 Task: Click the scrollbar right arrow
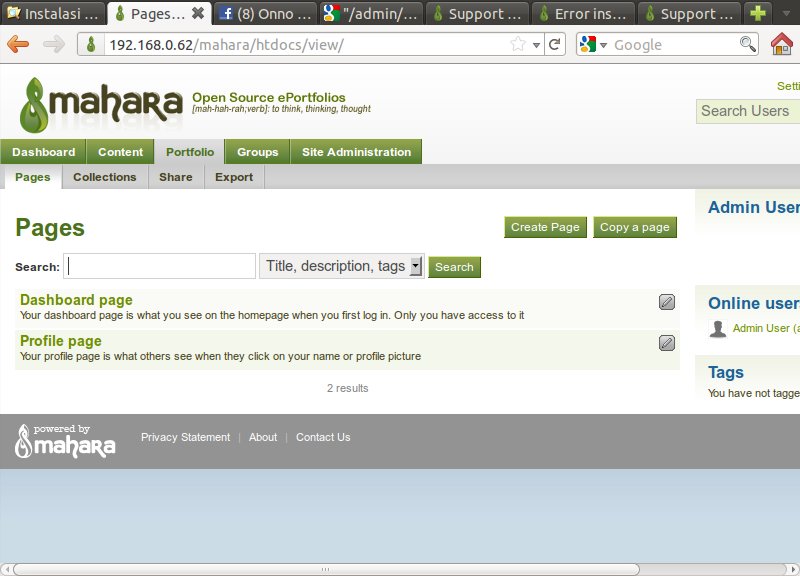coord(793,569)
